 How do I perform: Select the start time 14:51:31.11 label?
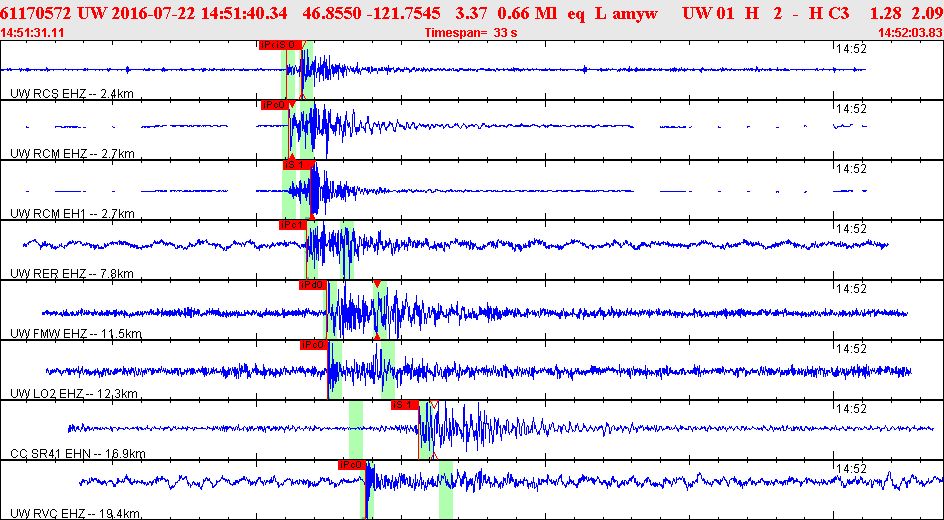point(33,33)
